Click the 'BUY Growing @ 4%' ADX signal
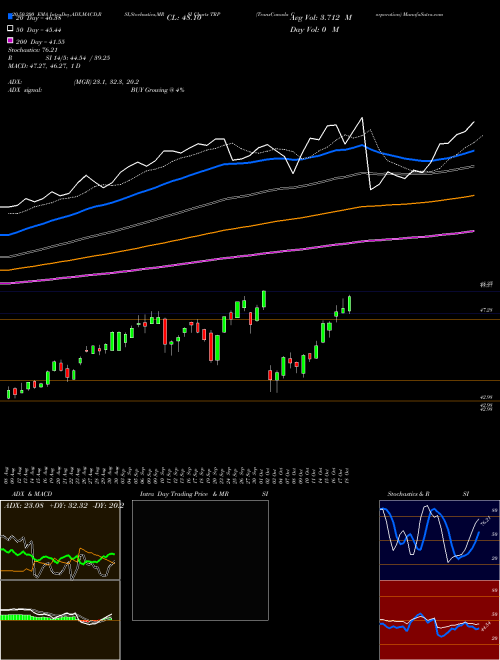This screenshot has width=500, height=660. point(157,90)
